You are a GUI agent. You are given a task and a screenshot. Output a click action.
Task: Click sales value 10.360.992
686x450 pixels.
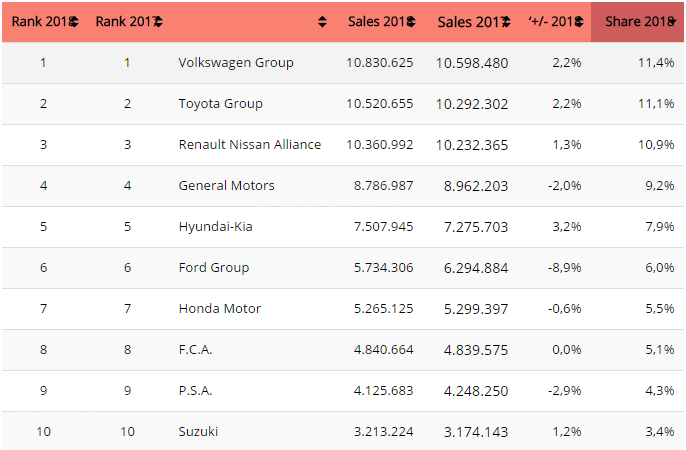pyautogui.click(x=380, y=145)
